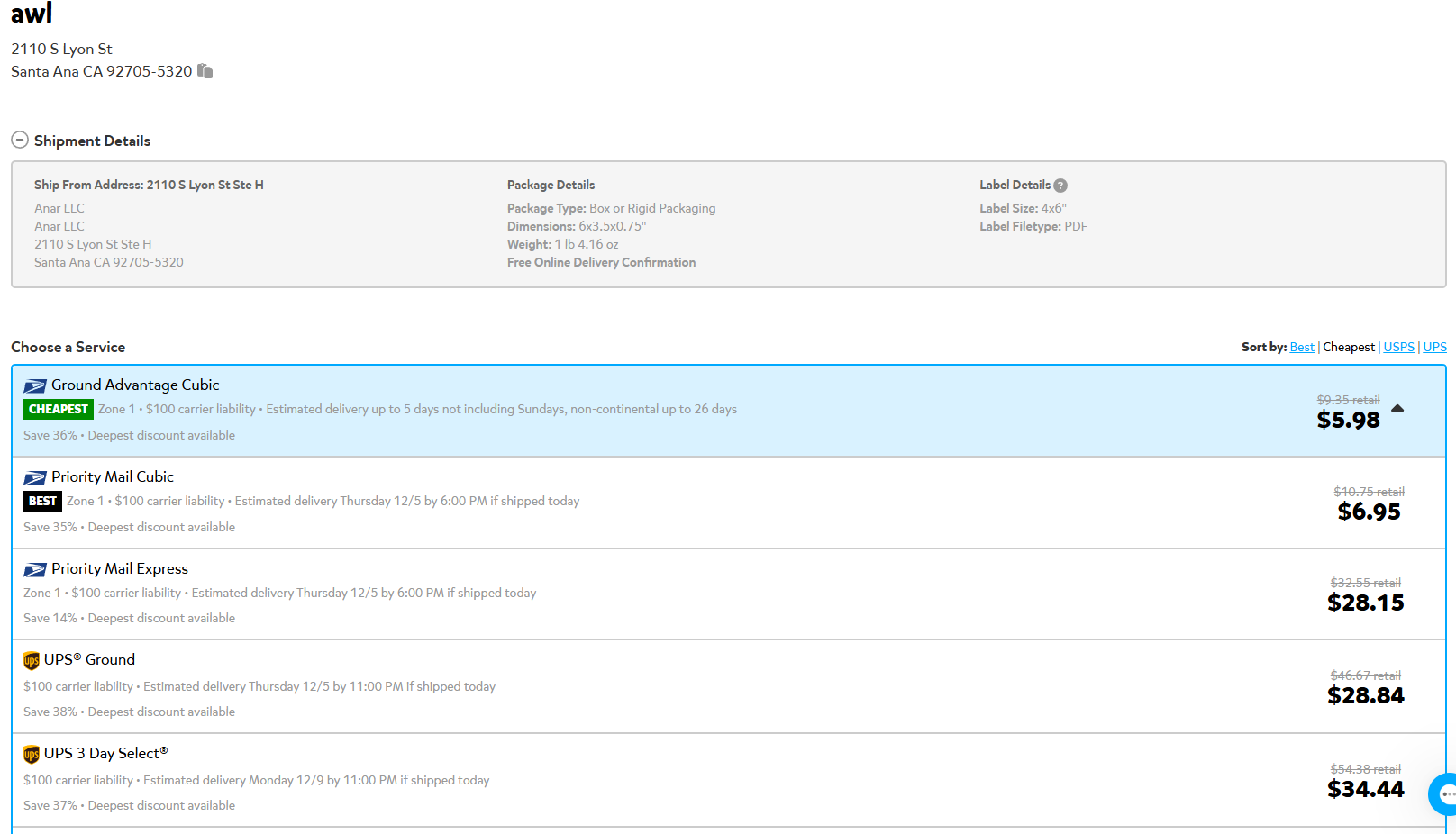Click the $6.95 price
Screen dimensions: 1456x834
1369,512
